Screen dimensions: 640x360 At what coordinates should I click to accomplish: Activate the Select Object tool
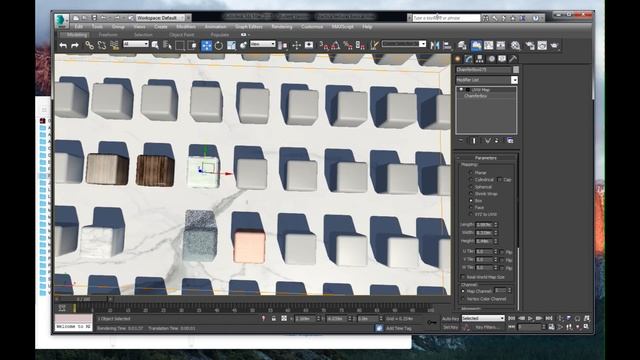click(156, 46)
